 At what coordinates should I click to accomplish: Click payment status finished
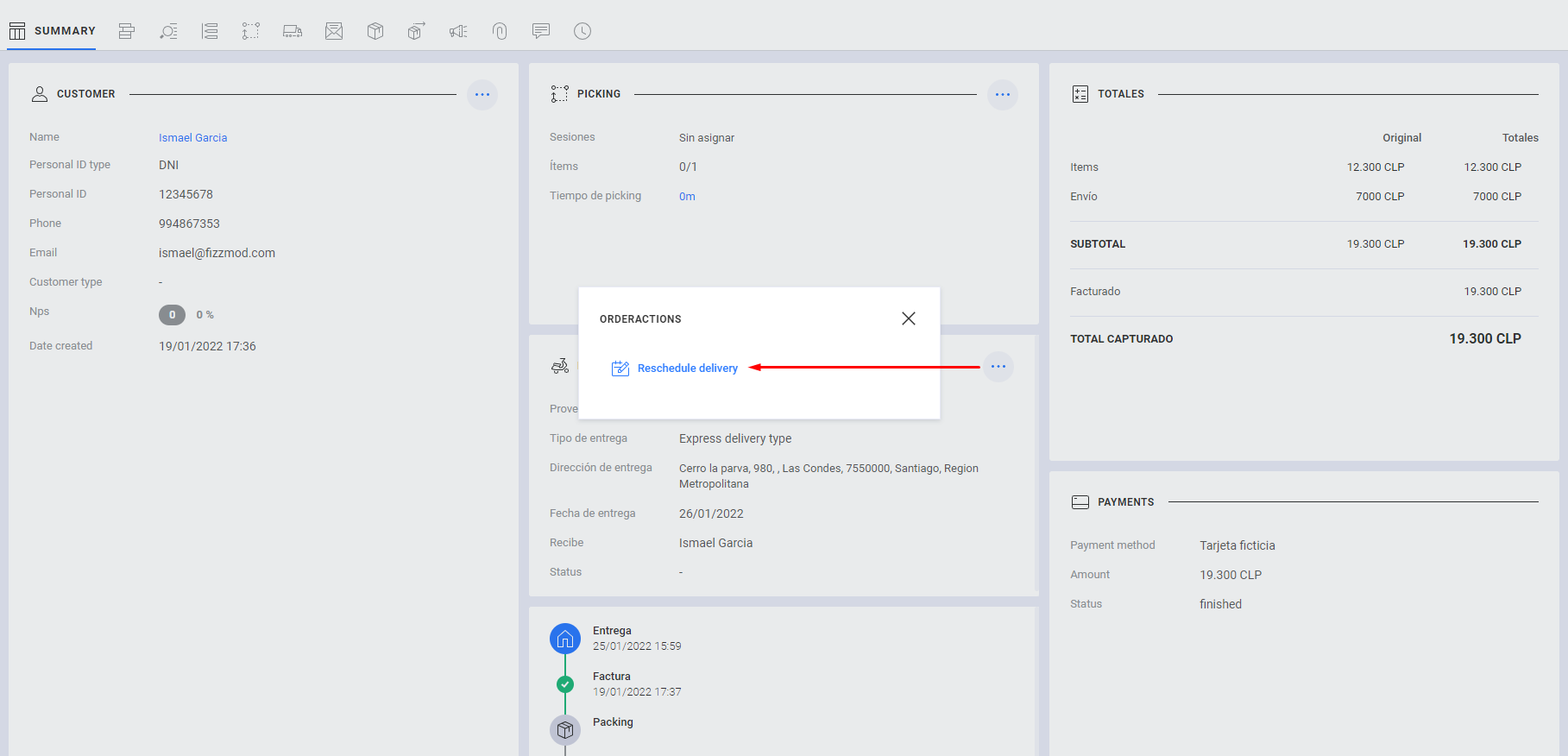coord(1221,604)
